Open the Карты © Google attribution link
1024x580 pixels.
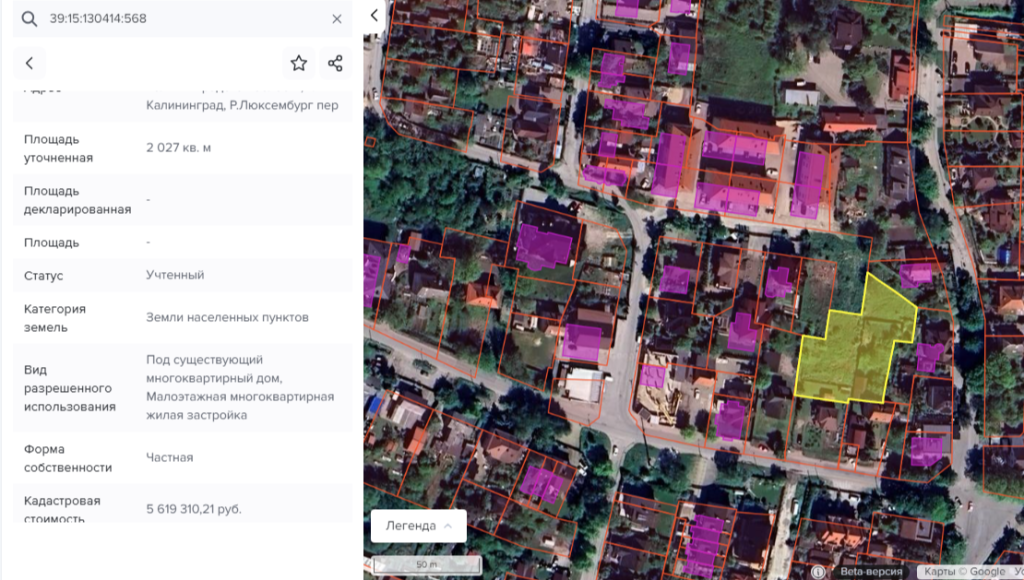[x=965, y=572]
